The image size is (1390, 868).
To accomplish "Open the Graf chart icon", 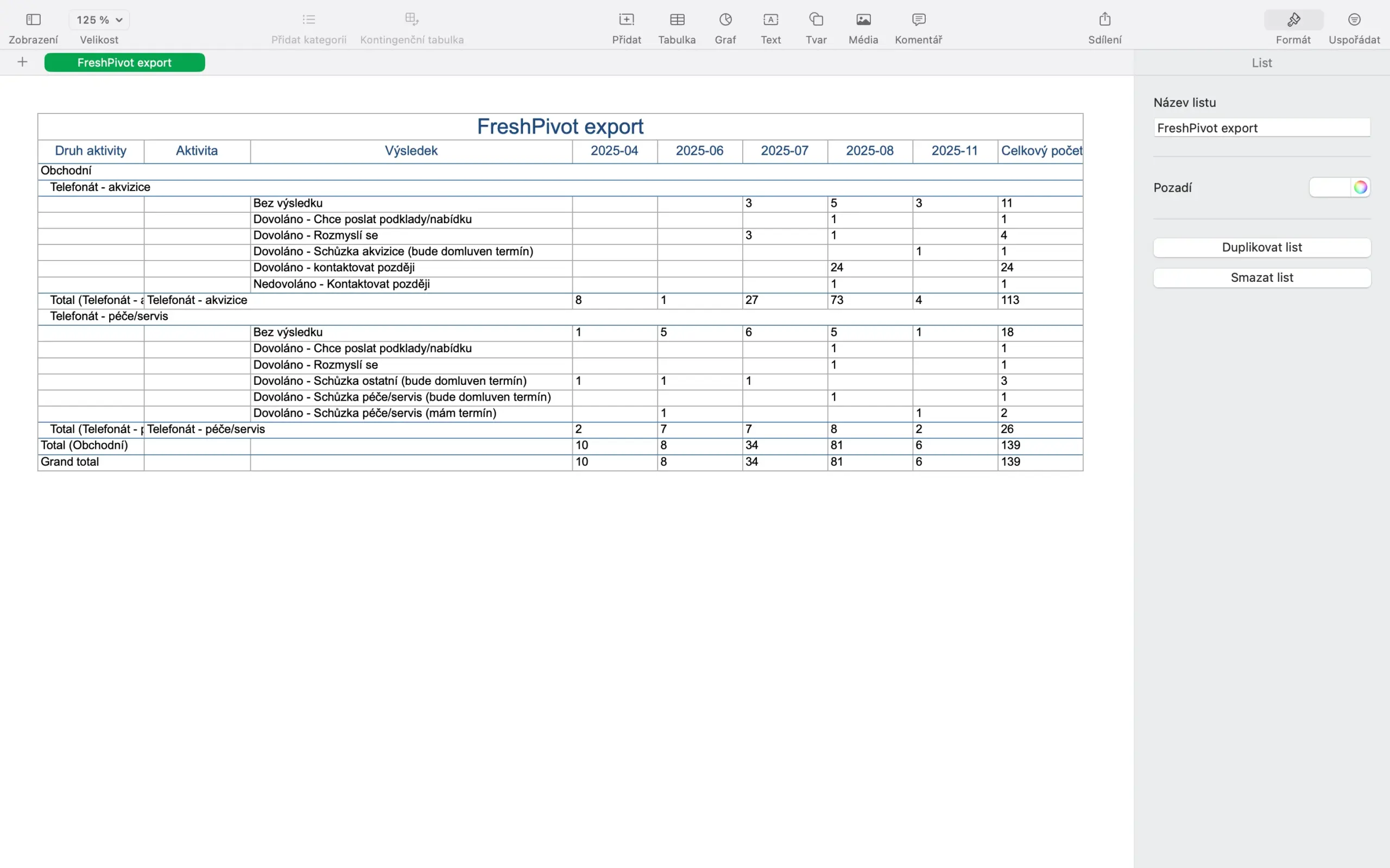I will point(725,20).
